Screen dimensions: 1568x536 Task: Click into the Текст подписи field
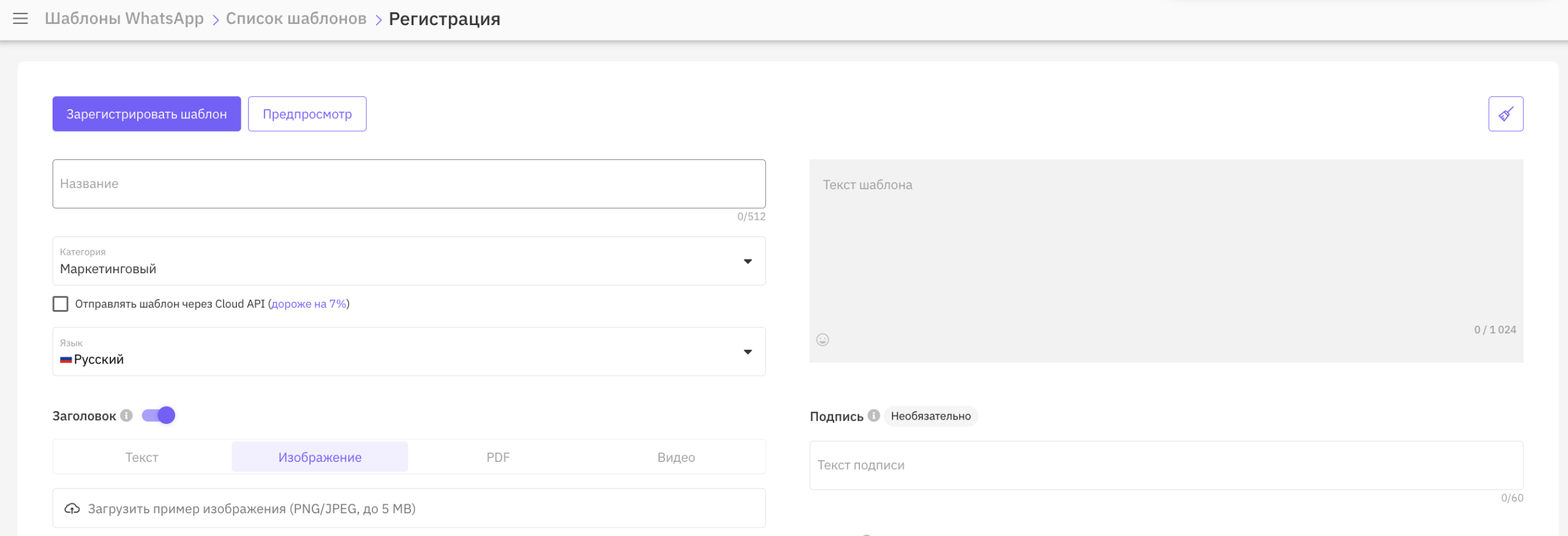pos(1166,465)
